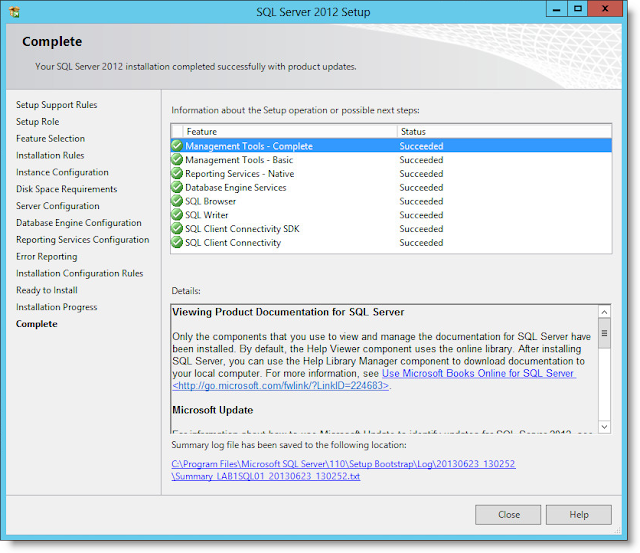640x553 pixels.
Task: Click the Ready to Install step
Action: [47, 290]
